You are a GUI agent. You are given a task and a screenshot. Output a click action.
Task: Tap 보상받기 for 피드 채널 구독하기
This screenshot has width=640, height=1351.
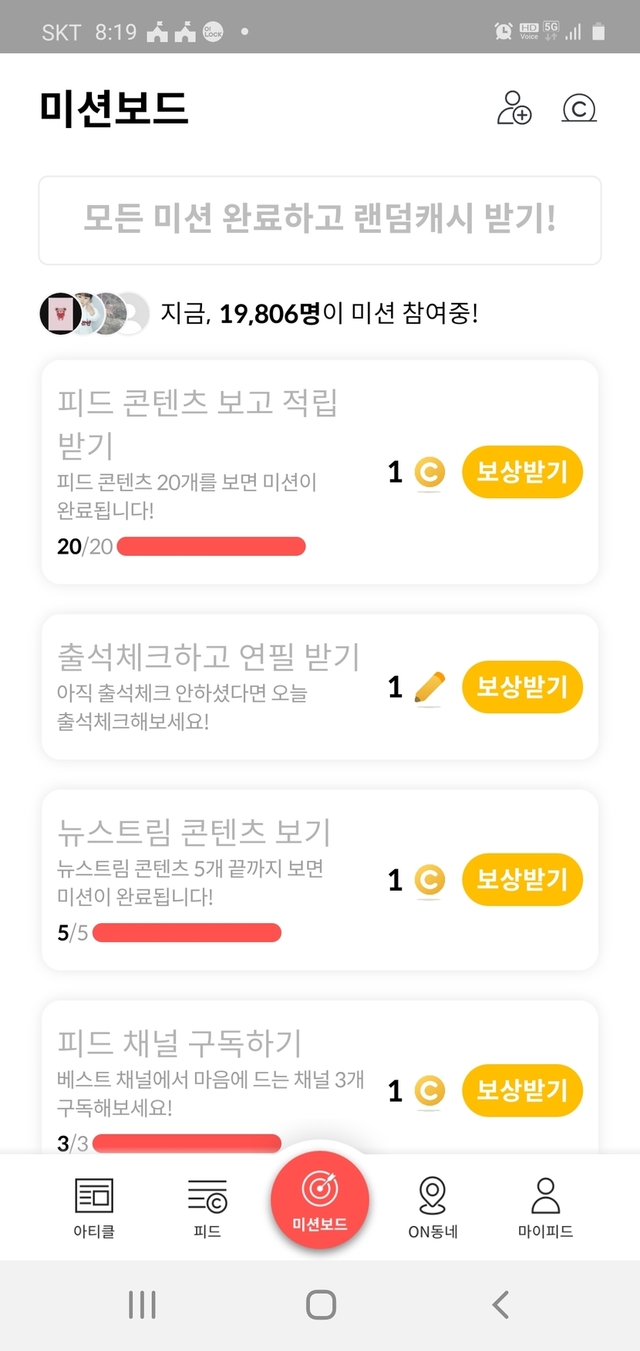(x=522, y=1089)
